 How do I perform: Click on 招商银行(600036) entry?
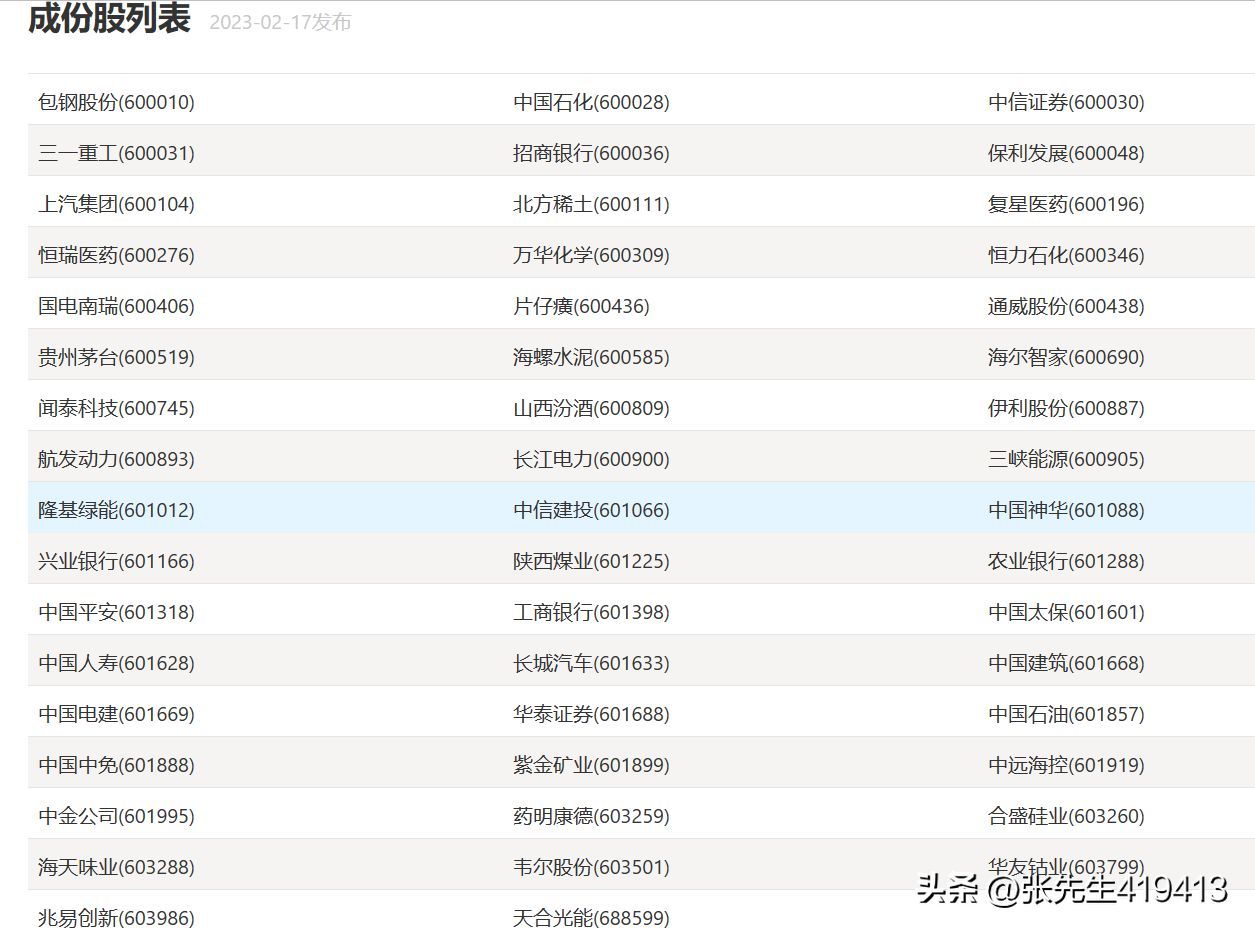[x=591, y=153]
